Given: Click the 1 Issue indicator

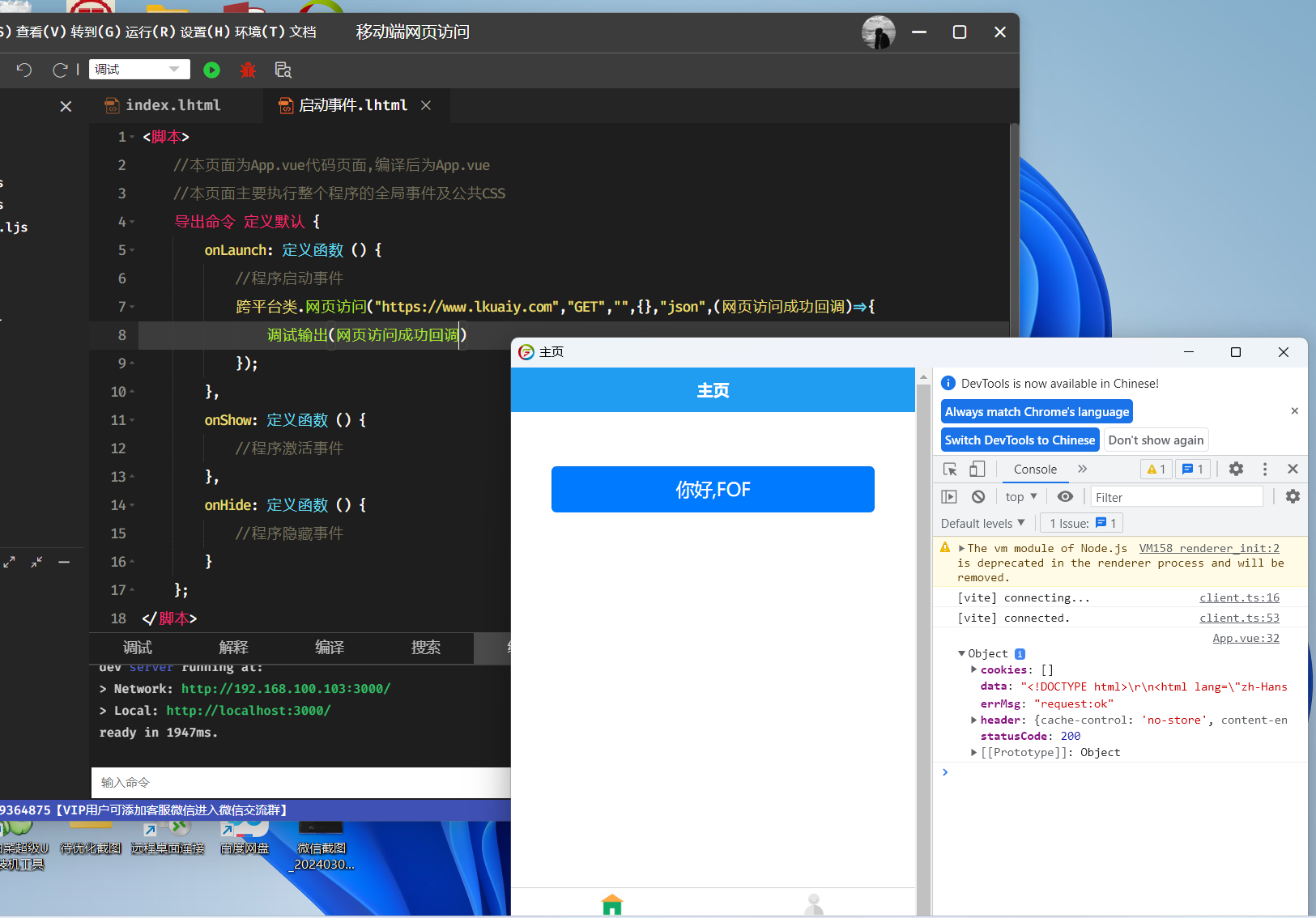Looking at the screenshot, I should 1083,524.
